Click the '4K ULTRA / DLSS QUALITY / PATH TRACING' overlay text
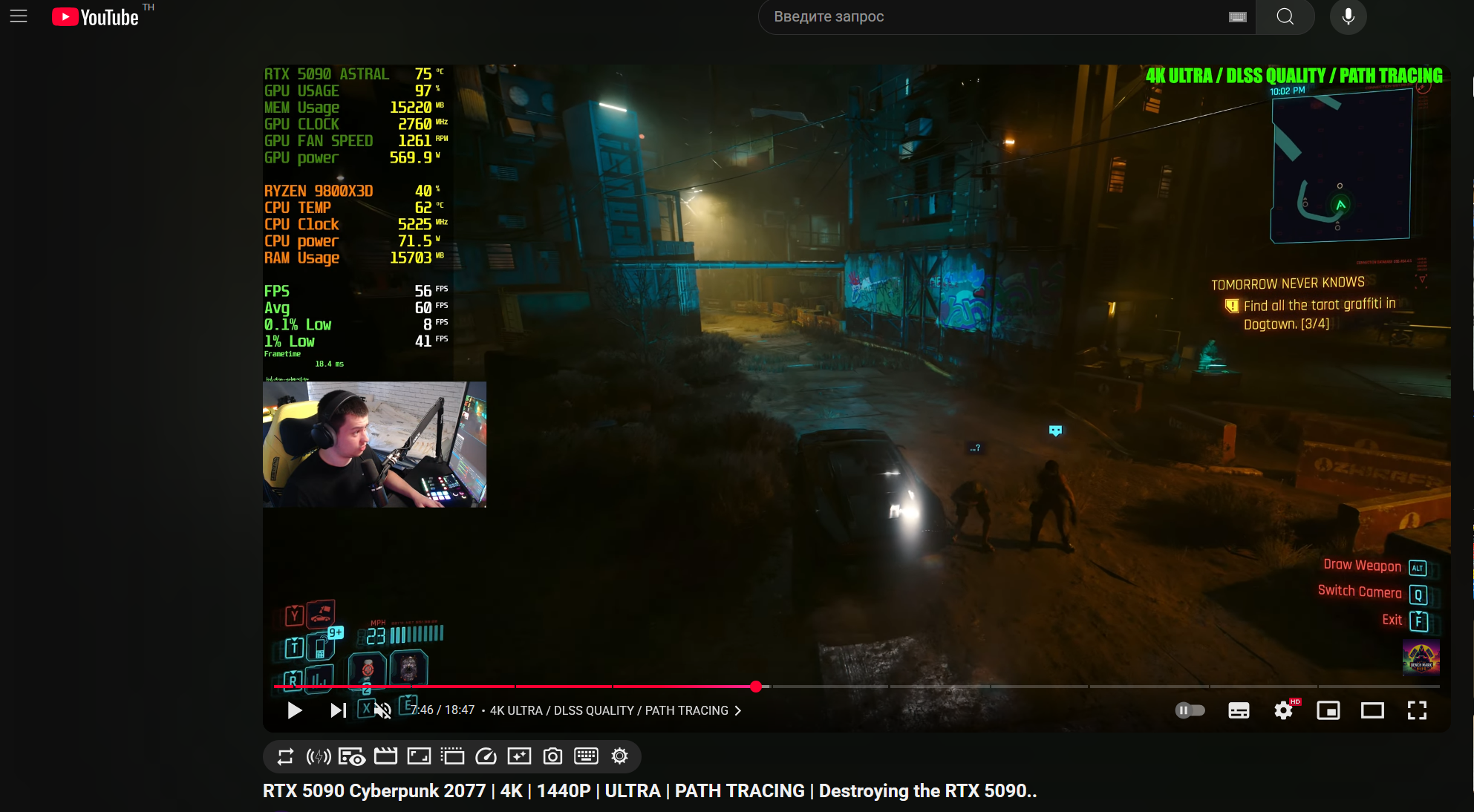 point(1294,76)
